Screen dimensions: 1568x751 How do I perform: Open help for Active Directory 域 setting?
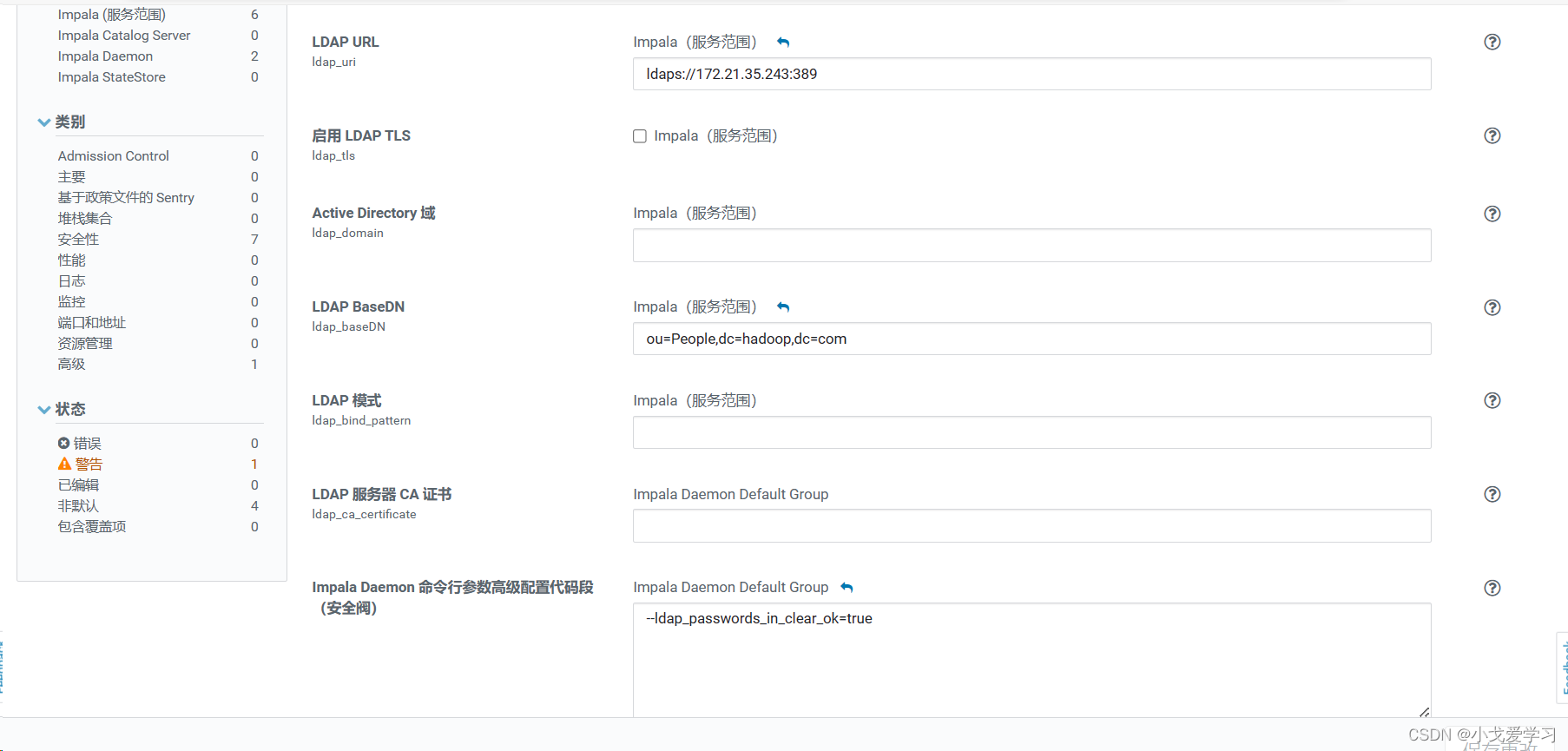tap(1492, 214)
